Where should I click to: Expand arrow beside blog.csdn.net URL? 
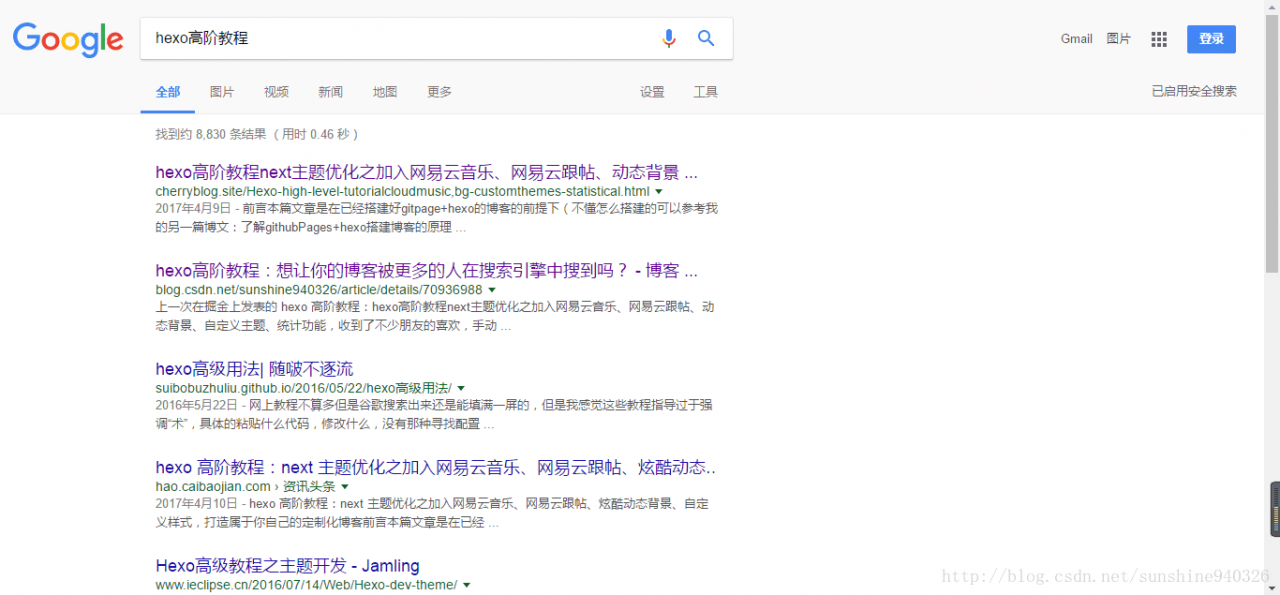coord(492,291)
